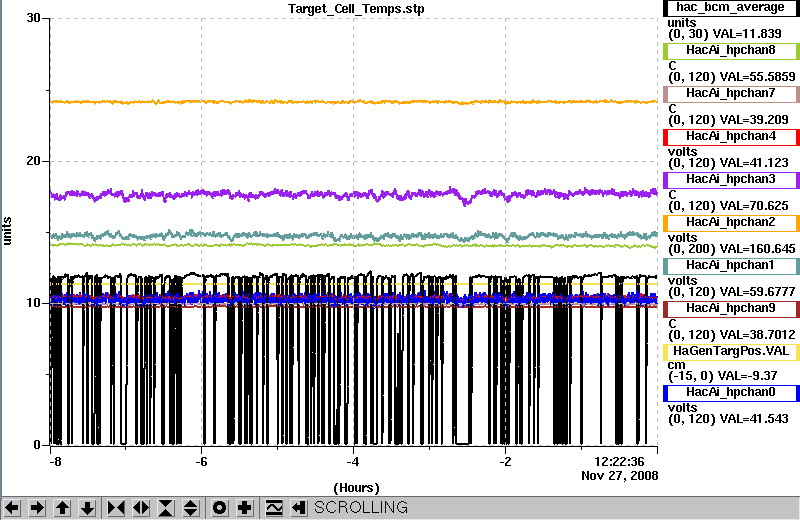Pan the plot right with right arrow
This screenshot has height=520, width=800.
[x=37, y=508]
